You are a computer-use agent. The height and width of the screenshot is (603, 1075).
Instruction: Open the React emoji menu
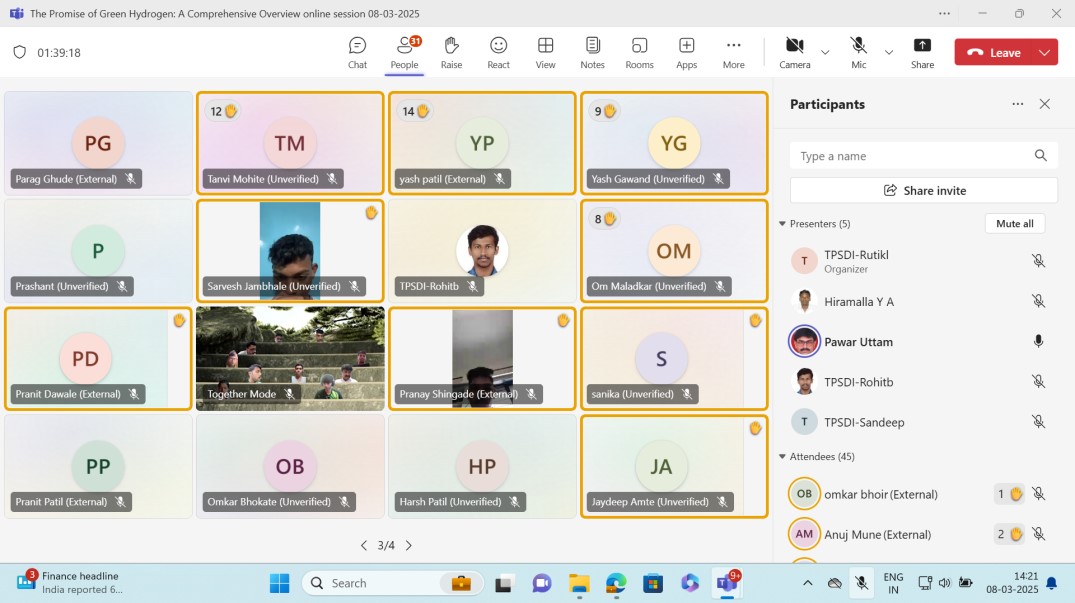coord(498,52)
